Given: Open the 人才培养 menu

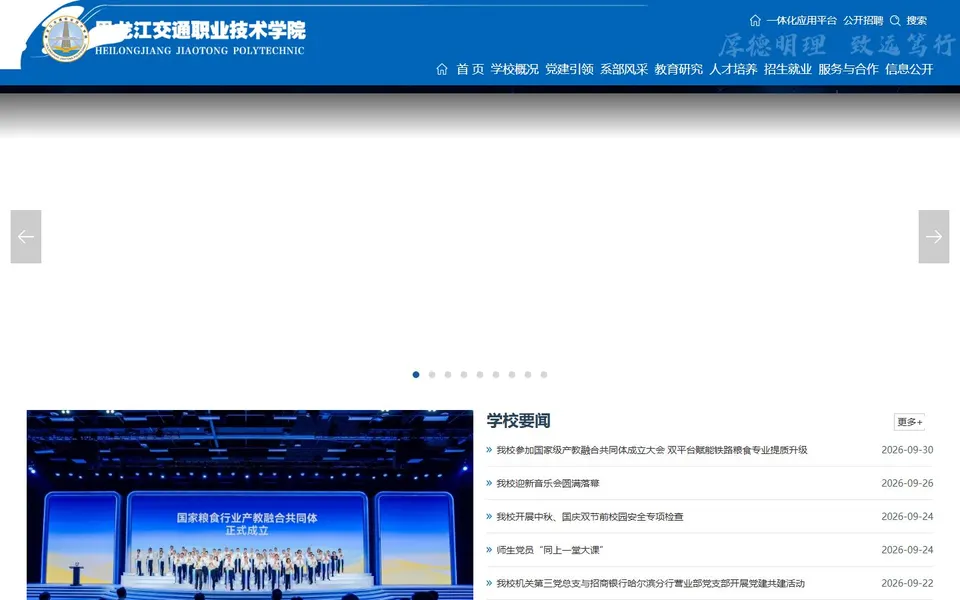Looking at the screenshot, I should pyautogui.click(x=733, y=69).
